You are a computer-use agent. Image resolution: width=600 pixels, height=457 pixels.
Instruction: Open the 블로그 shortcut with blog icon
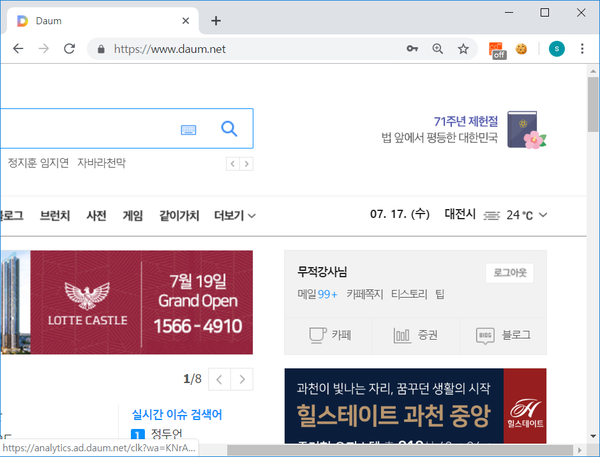click(503, 335)
